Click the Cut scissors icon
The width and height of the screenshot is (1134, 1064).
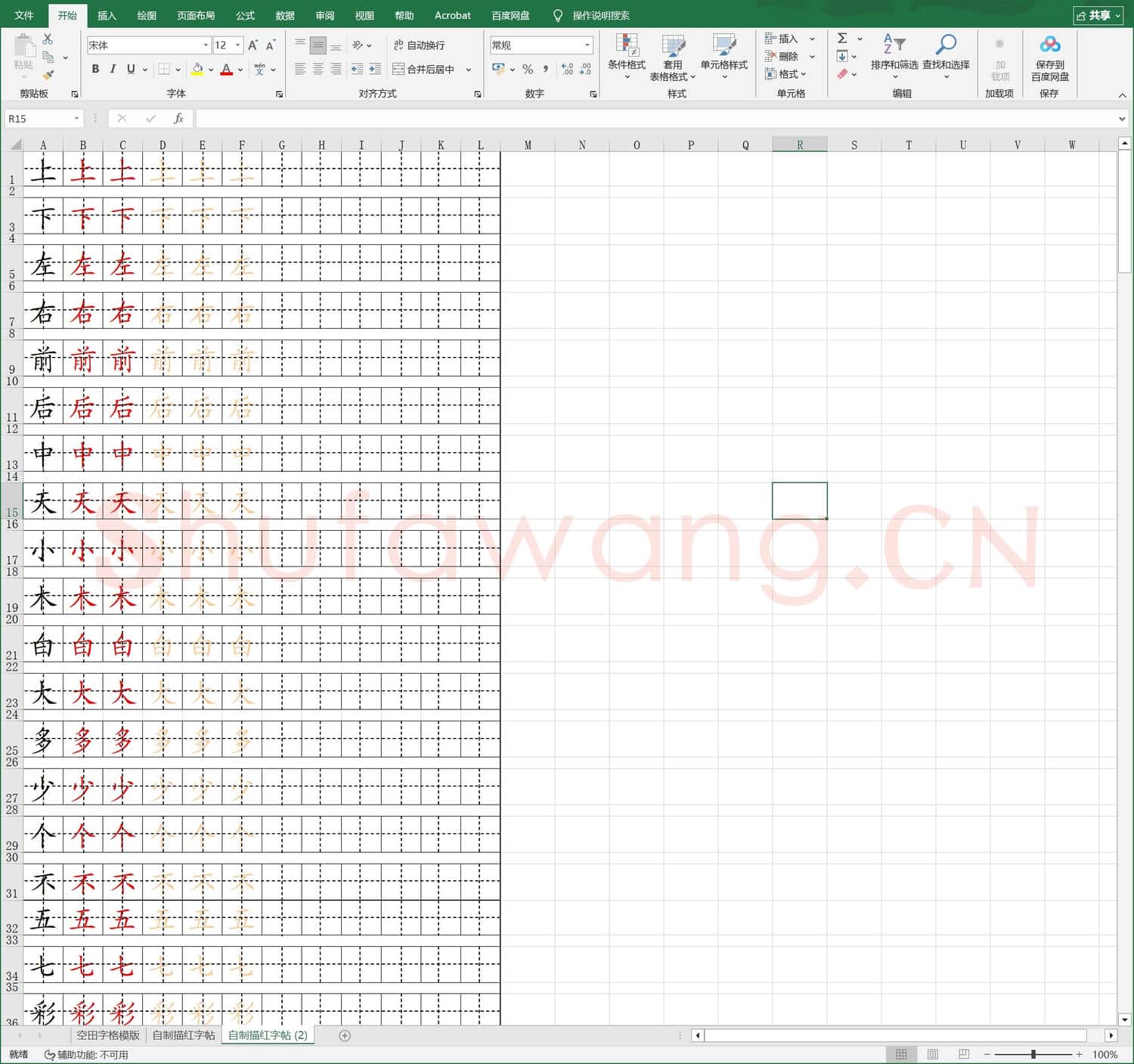48,39
